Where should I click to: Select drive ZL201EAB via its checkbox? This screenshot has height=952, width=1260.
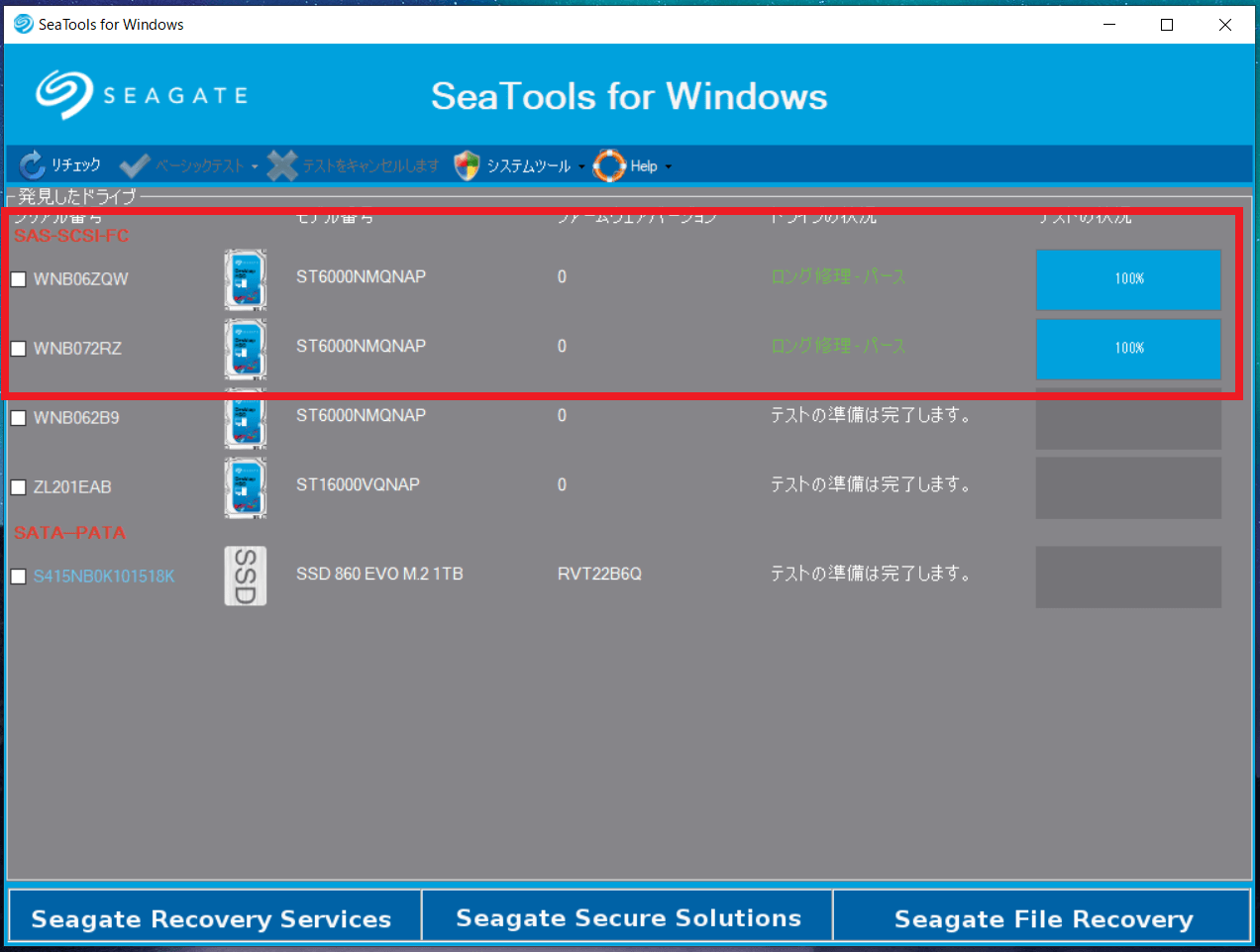pos(18,487)
